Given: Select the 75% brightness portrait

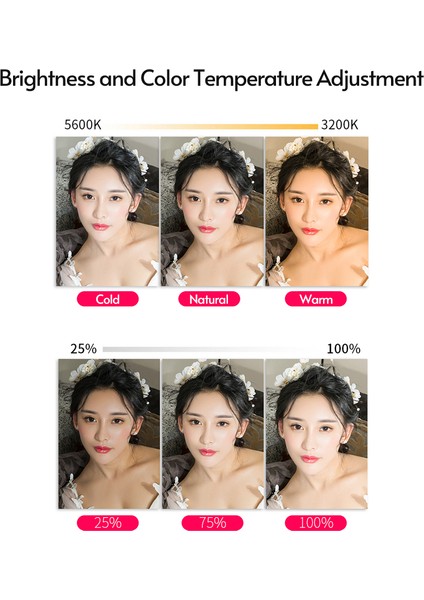Looking at the screenshot, I should (x=213, y=434).
